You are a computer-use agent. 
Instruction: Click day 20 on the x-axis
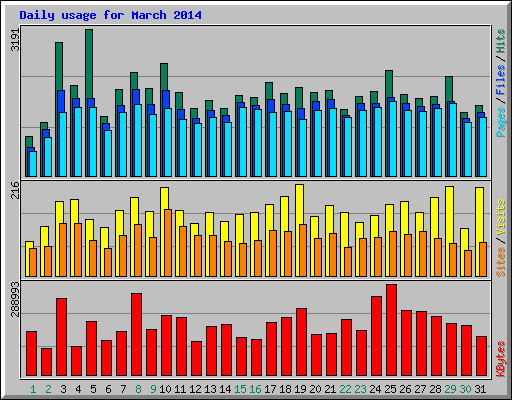[x=315, y=389]
